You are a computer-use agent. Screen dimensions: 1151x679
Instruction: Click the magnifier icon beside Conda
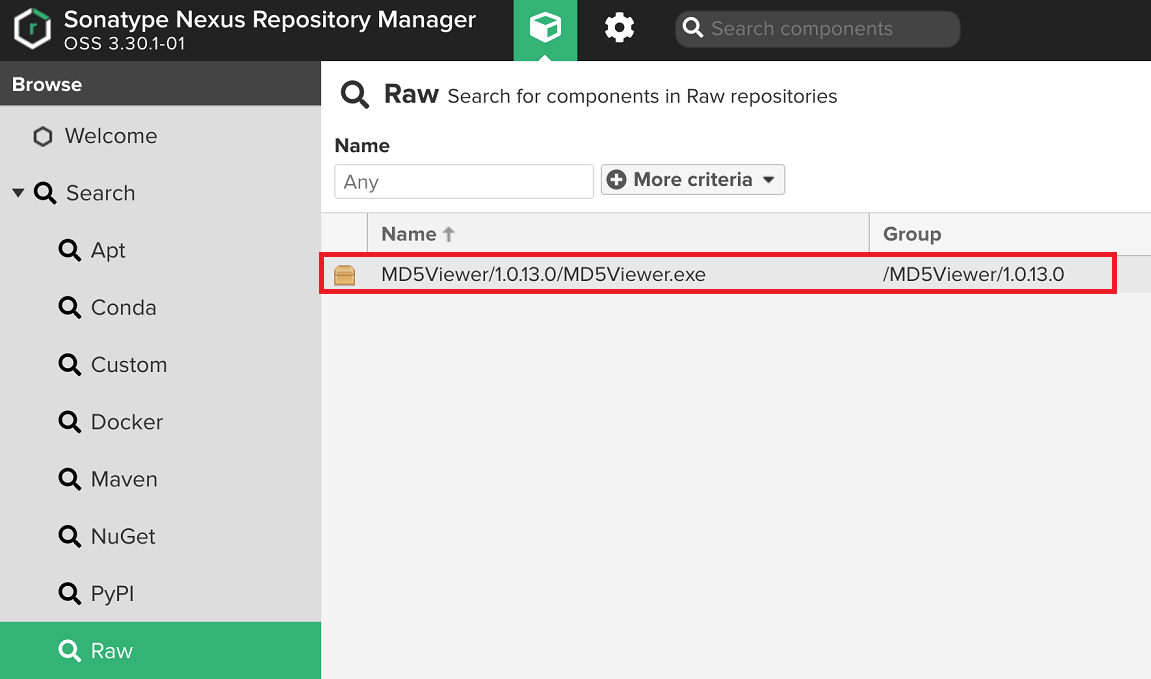[70, 308]
